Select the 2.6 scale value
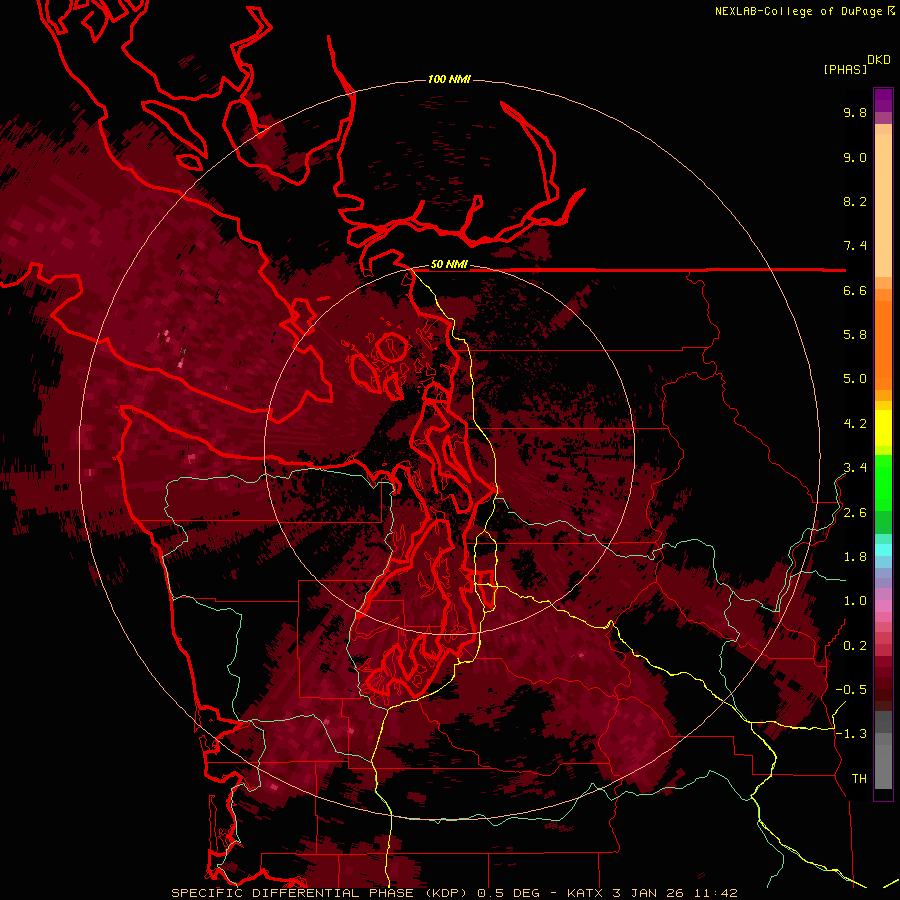This screenshot has height=900, width=900. pos(855,513)
